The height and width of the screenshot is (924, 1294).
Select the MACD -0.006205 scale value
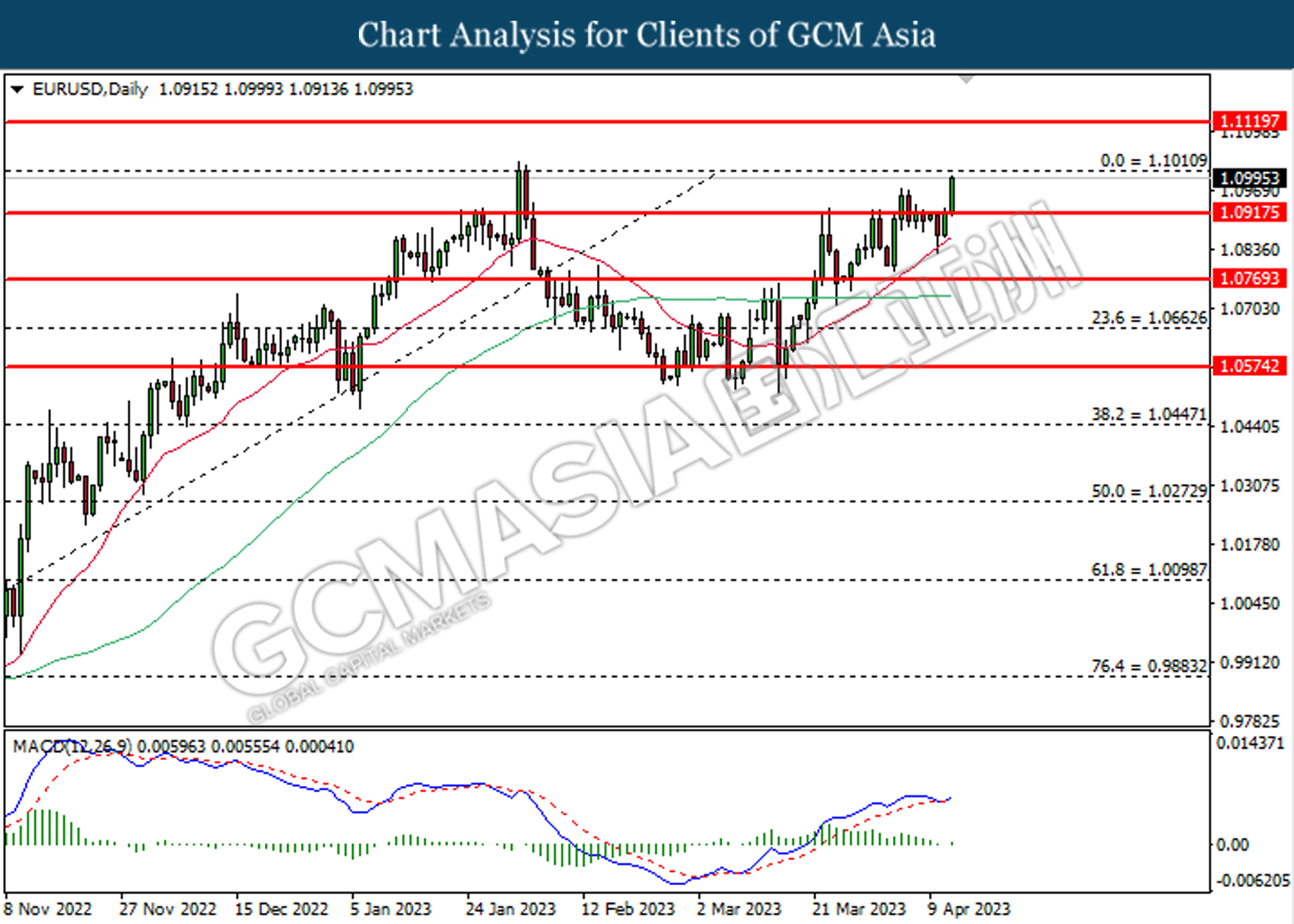click(x=1253, y=881)
